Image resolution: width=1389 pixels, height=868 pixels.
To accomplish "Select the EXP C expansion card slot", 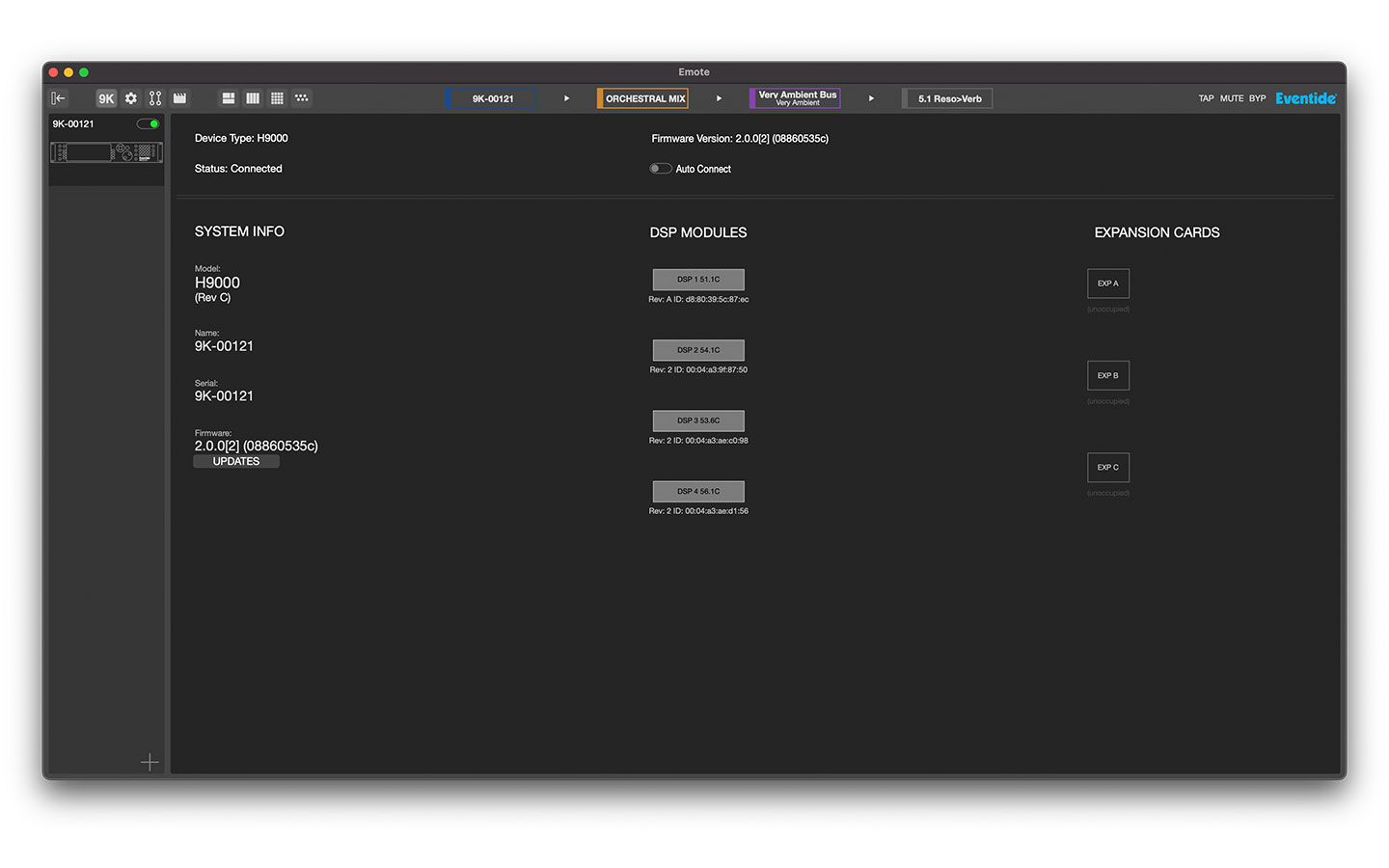I will 1108,468.
